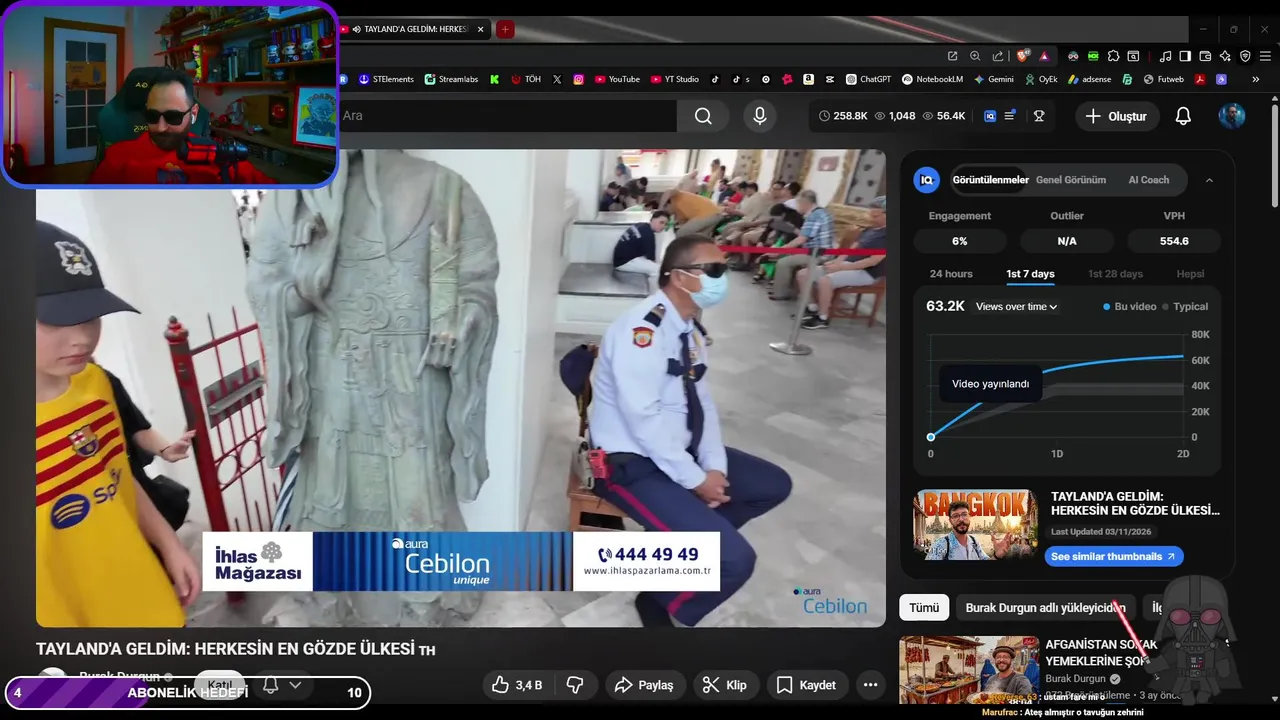Click See similar thumbnails button
The image size is (1280, 720).
[1114, 556]
